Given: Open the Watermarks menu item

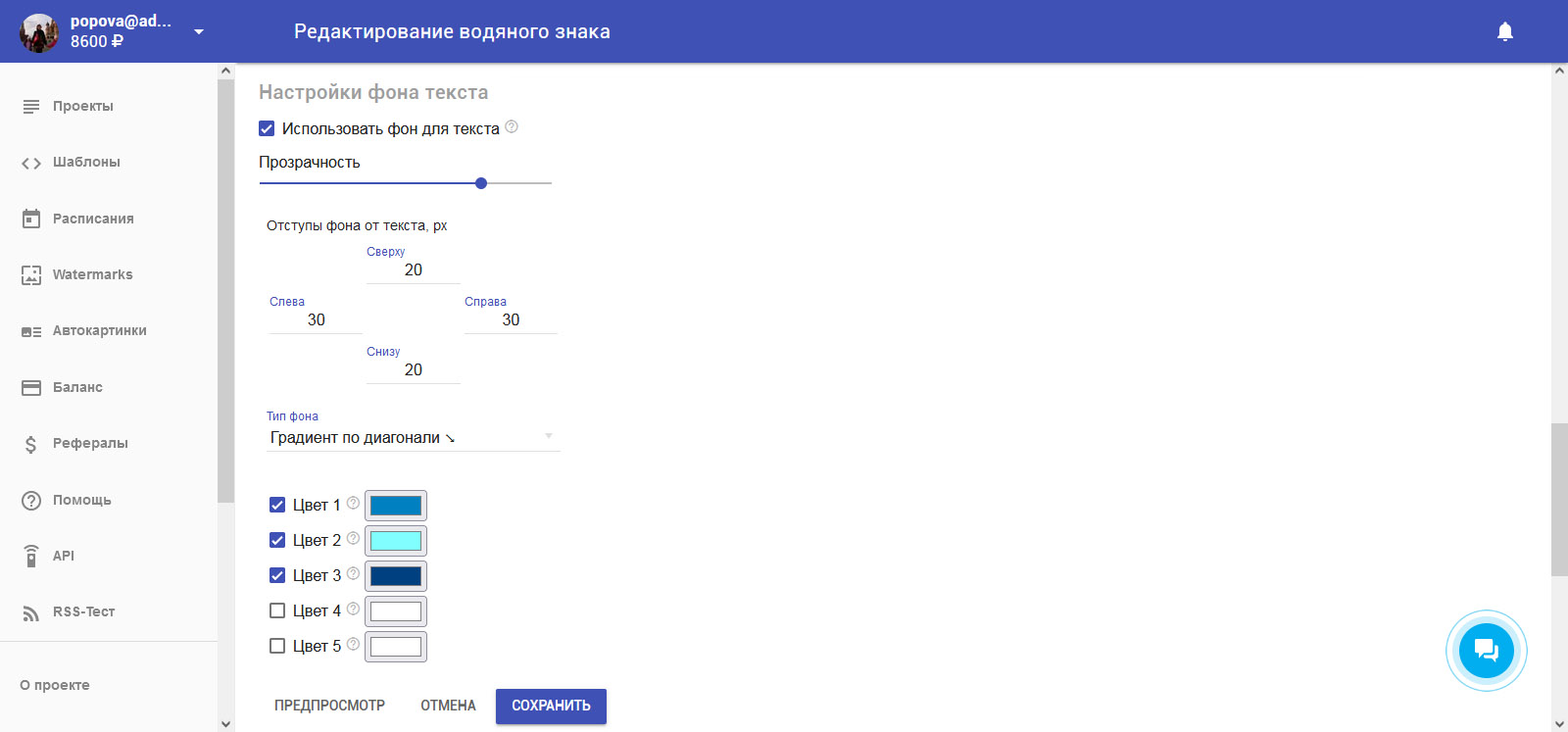Looking at the screenshot, I should point(92,274).
